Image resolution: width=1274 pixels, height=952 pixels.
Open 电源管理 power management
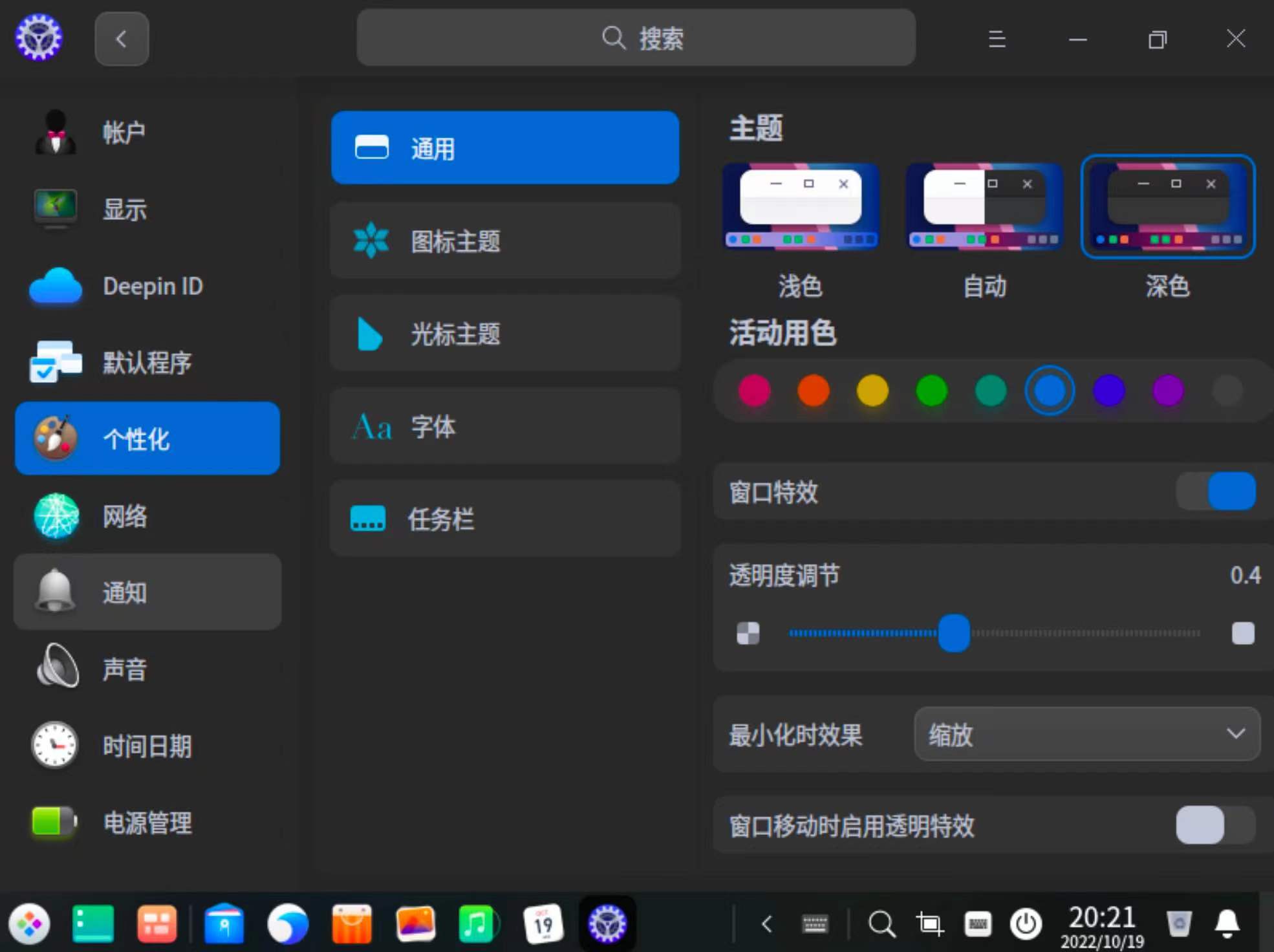click(x=147, y=822)
